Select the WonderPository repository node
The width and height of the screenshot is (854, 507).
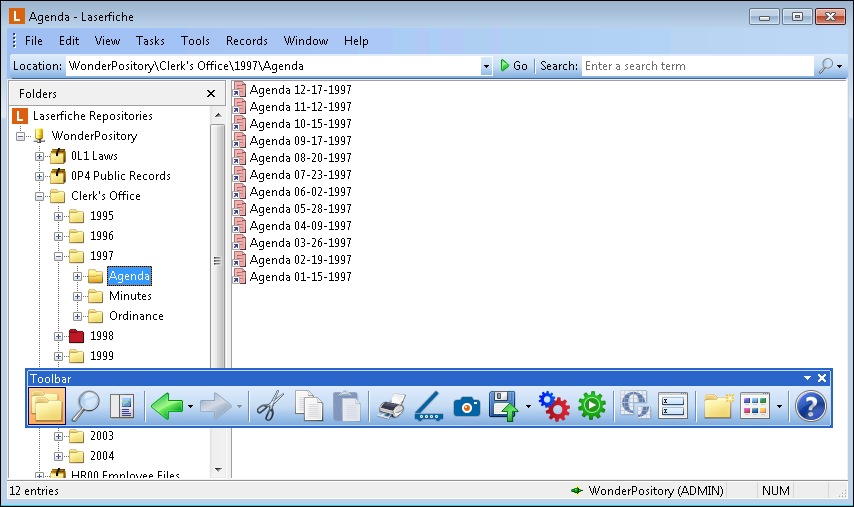coord(94,136)
